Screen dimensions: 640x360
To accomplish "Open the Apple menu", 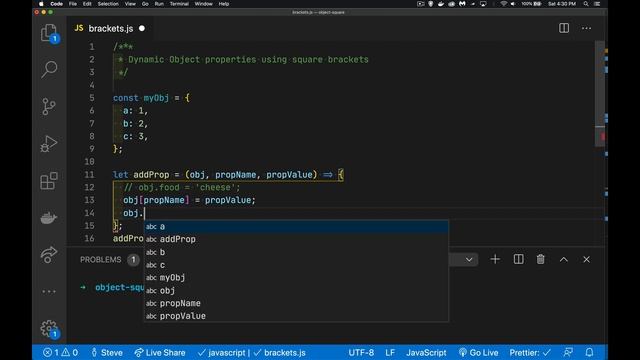I will coord(41,4).
